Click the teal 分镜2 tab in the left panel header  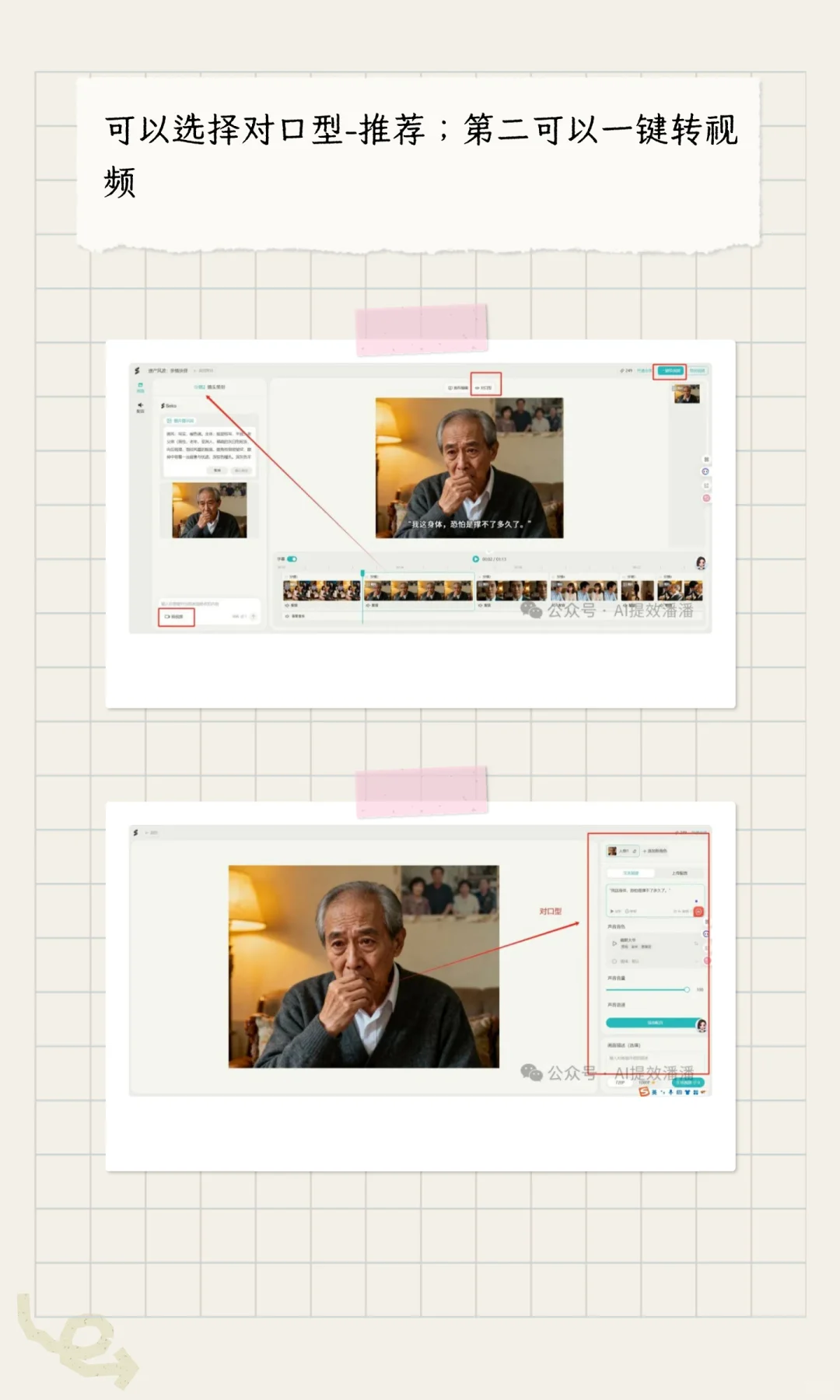tap(199, 387)
